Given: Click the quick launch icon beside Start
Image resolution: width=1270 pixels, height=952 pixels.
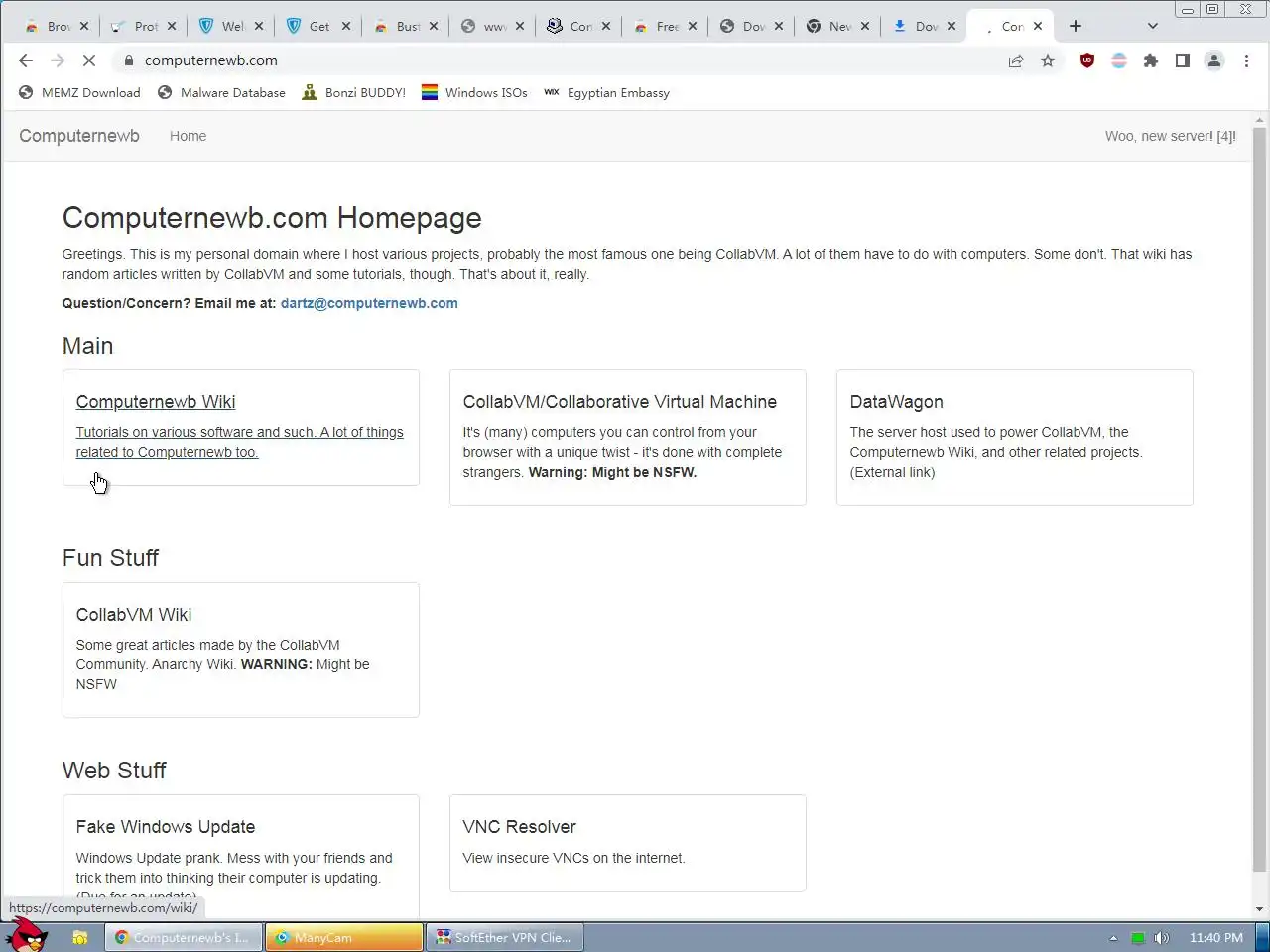Looking at the screenshot, I should [x=80, y=937].
